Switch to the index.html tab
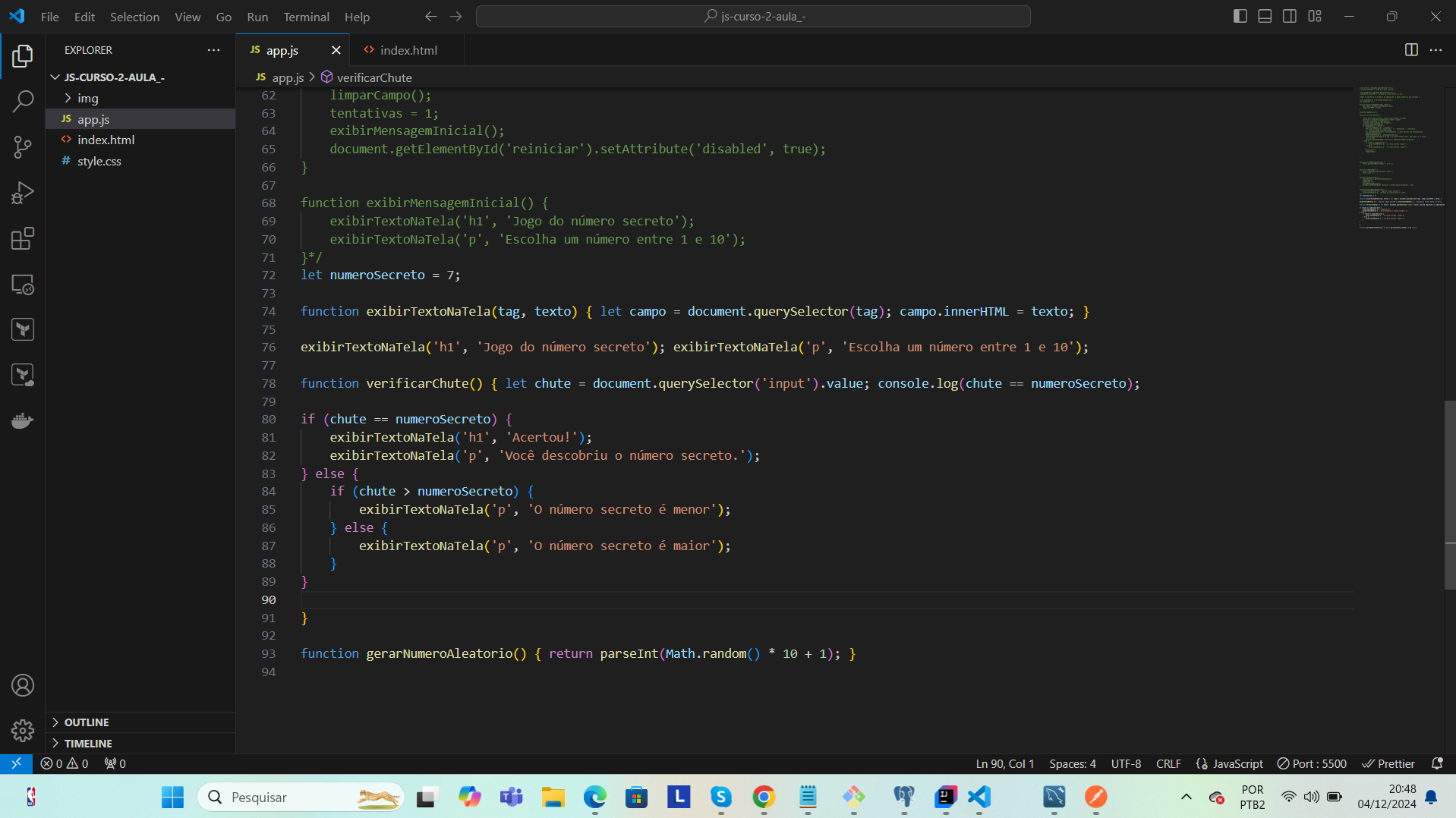This screenshot has width=1456, height=818. (408, 50)
